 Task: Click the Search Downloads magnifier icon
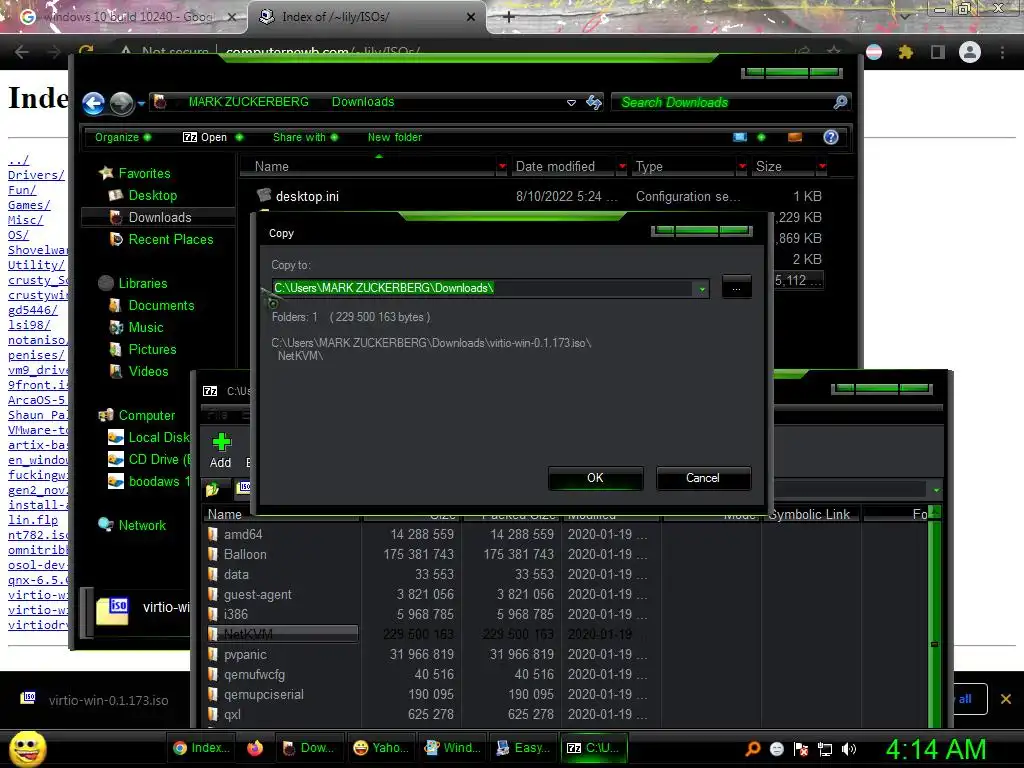[x=840, y=102]
